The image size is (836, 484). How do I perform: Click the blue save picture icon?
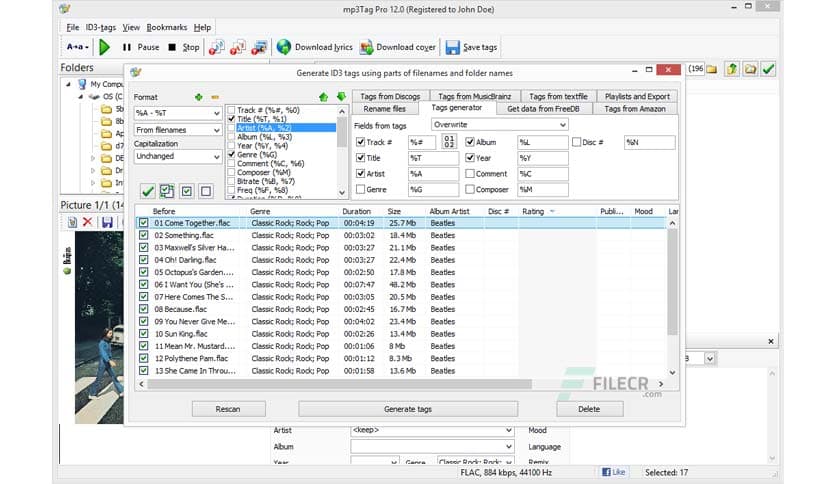(107, 222)
